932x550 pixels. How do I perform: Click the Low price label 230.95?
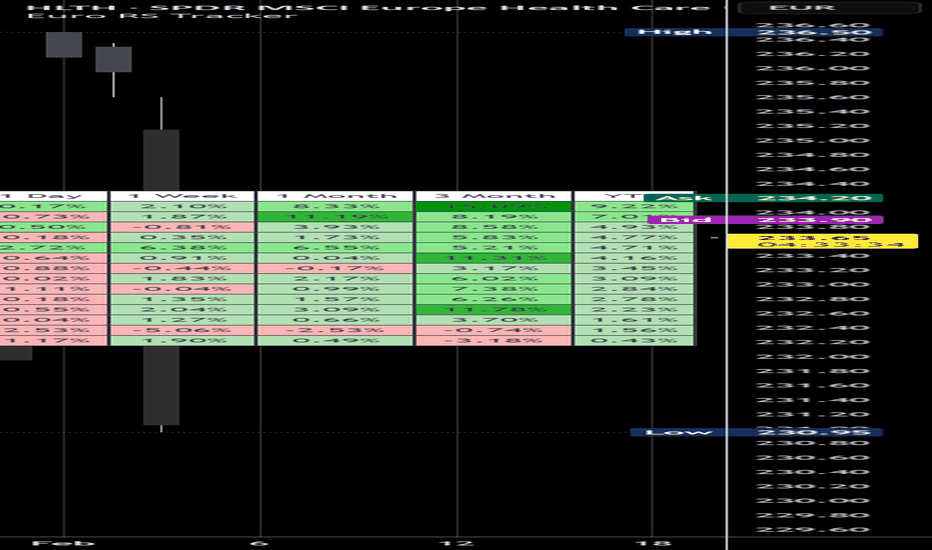[757, 432]
